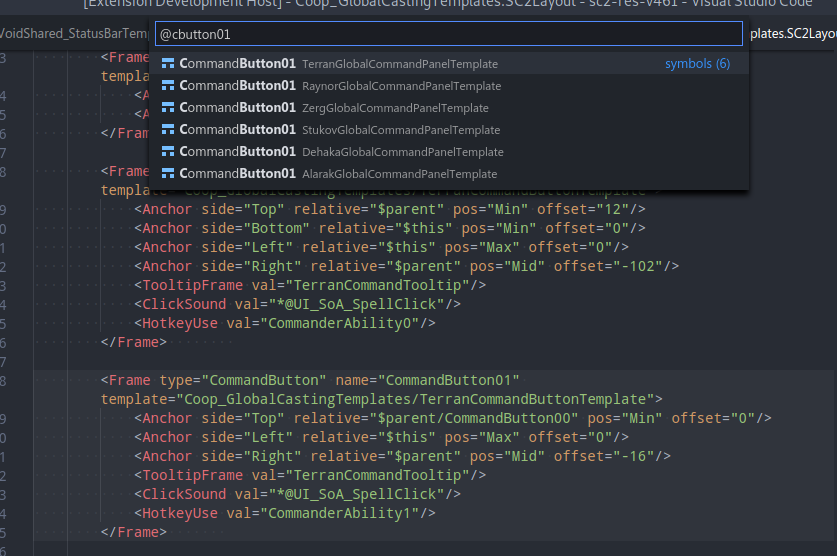Click the symbol icon of the Raynor result
The width and height of the screenshot is (837, 556).
(x=168, y=85)
